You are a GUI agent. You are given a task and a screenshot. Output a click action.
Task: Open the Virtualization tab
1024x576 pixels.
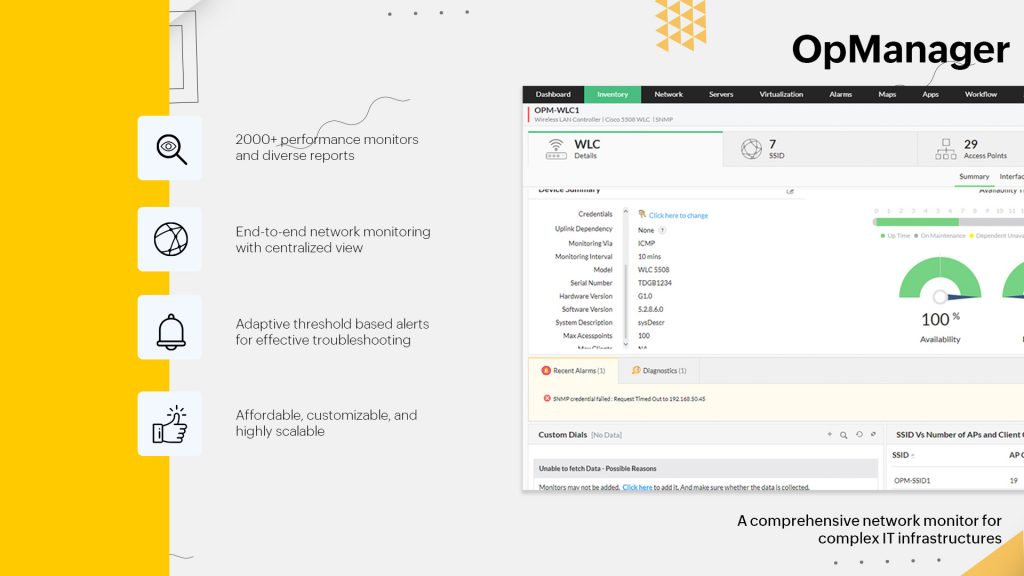[x=781, y=95]
